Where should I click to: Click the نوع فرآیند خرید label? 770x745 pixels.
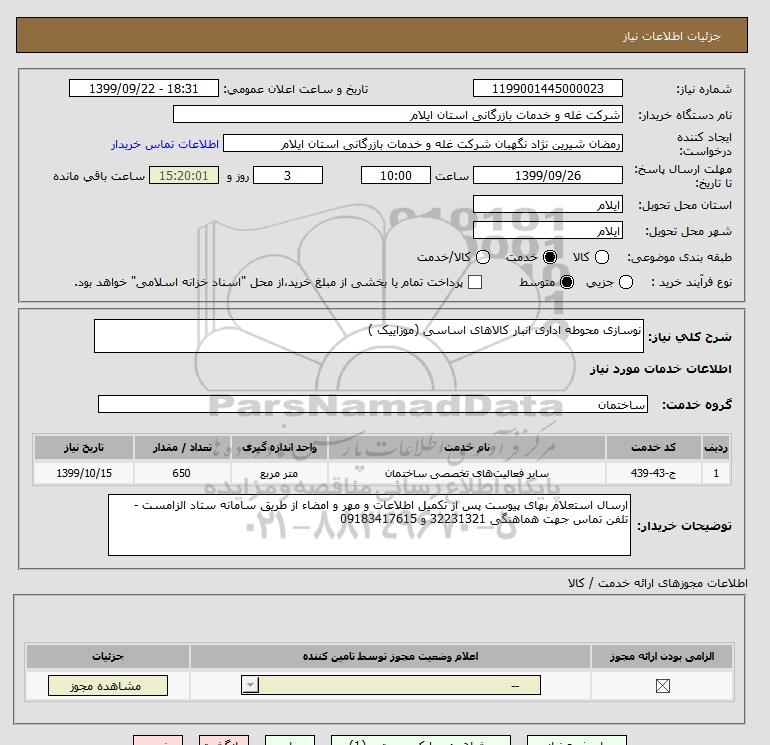point(691,282)
